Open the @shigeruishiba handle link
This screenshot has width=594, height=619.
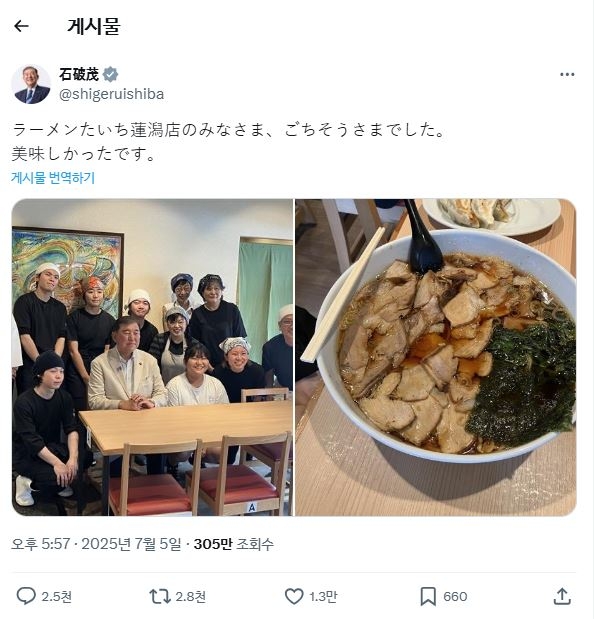[x=111, y=94]
